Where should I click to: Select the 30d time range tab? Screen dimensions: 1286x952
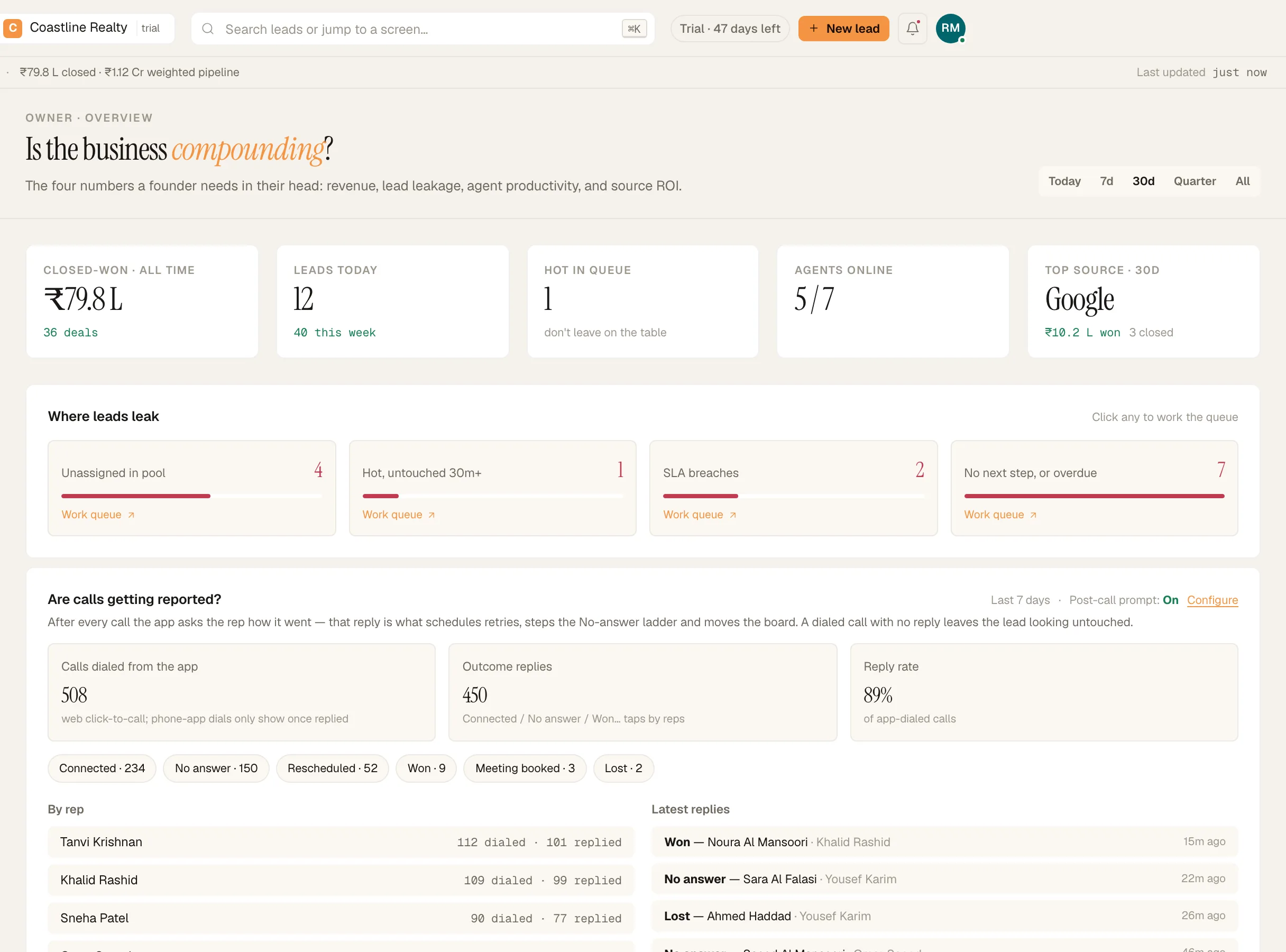pyautogui.click(x=1143, y=181)
